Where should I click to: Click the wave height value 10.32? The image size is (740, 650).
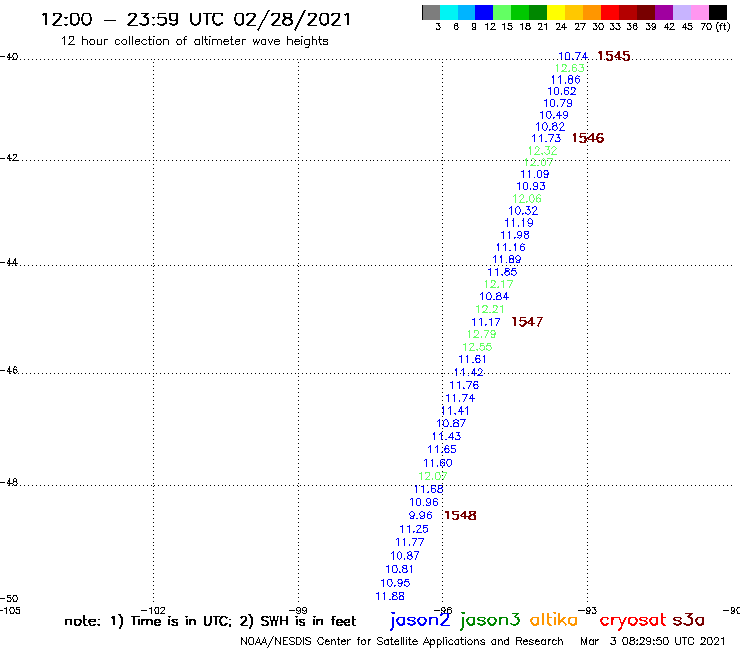523,211
